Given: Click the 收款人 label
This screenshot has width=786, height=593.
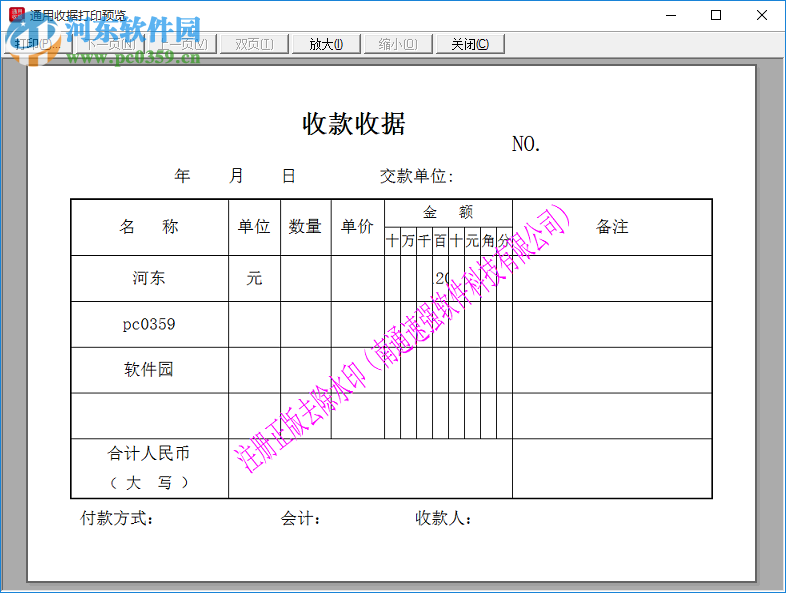Looking at the screenshot, I should [x=443, y=518].
